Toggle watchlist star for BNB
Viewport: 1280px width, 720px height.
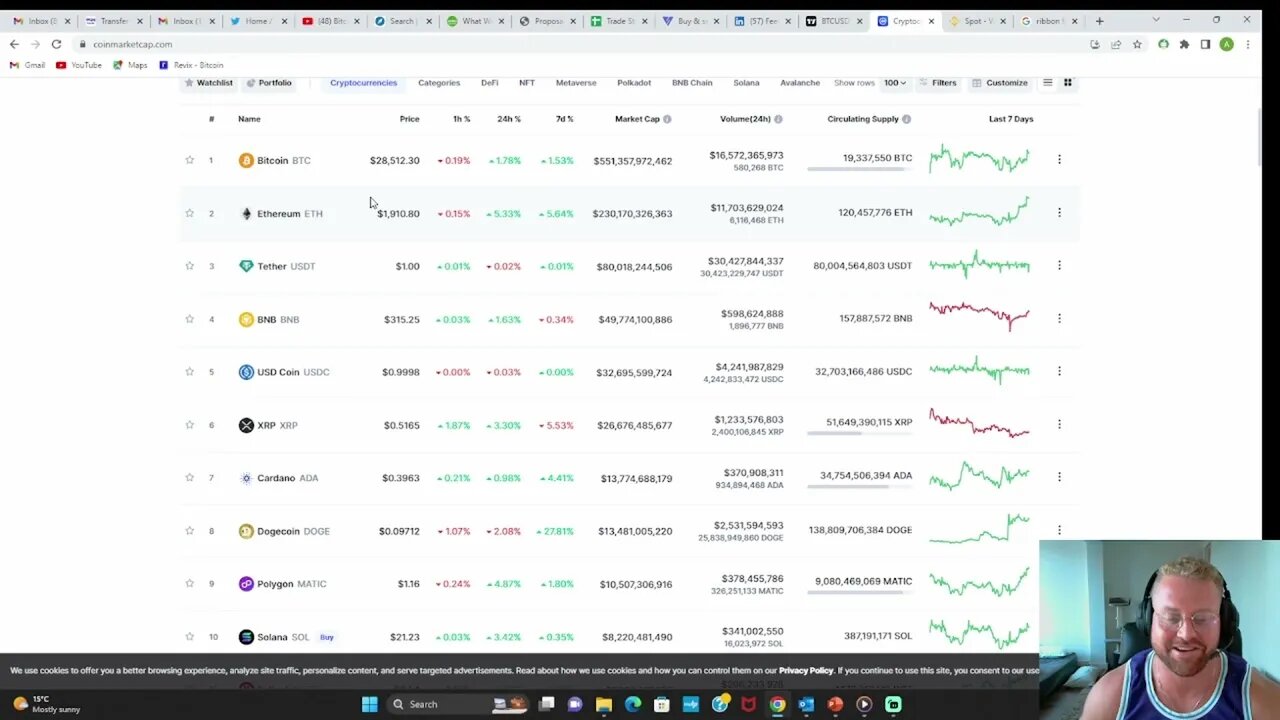point(189,319)
